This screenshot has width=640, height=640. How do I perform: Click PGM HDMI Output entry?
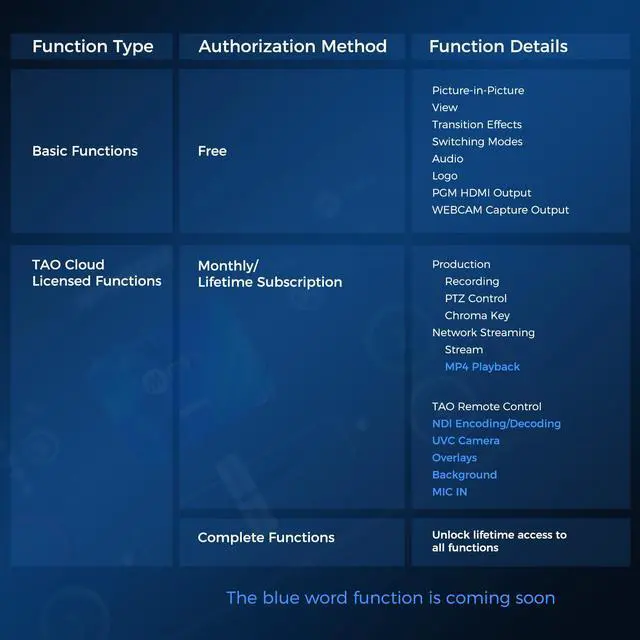481,193
